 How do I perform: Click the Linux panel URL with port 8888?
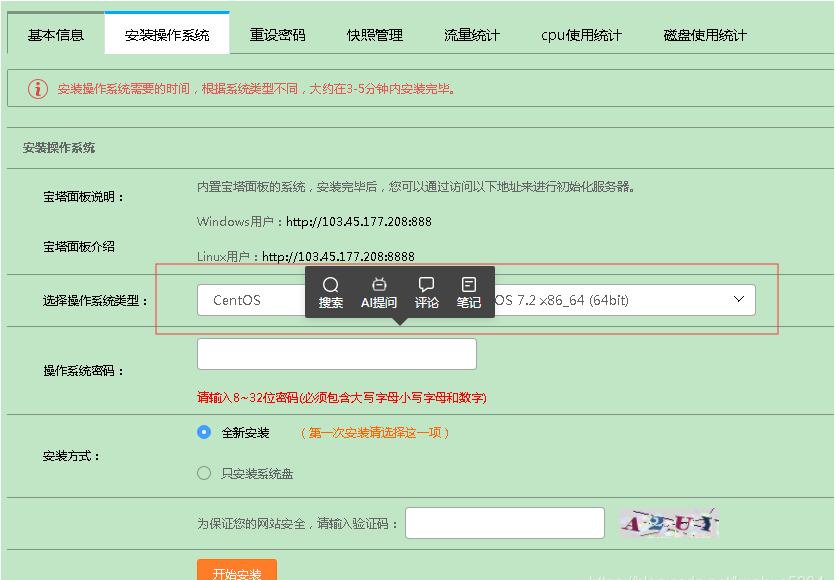click(338, 257)
